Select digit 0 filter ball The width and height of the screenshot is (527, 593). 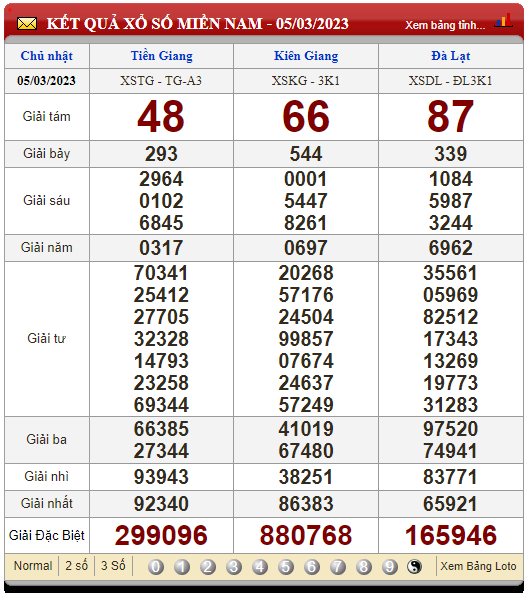pyautogui.click(x=156, y=567)
